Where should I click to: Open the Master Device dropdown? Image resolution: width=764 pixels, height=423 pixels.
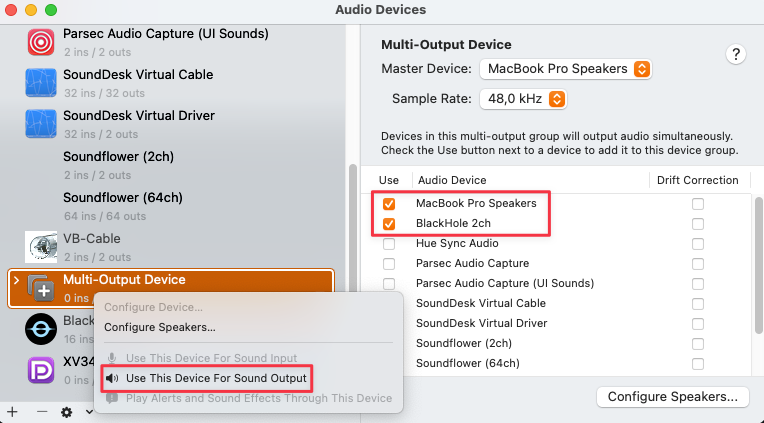point(566,69)
